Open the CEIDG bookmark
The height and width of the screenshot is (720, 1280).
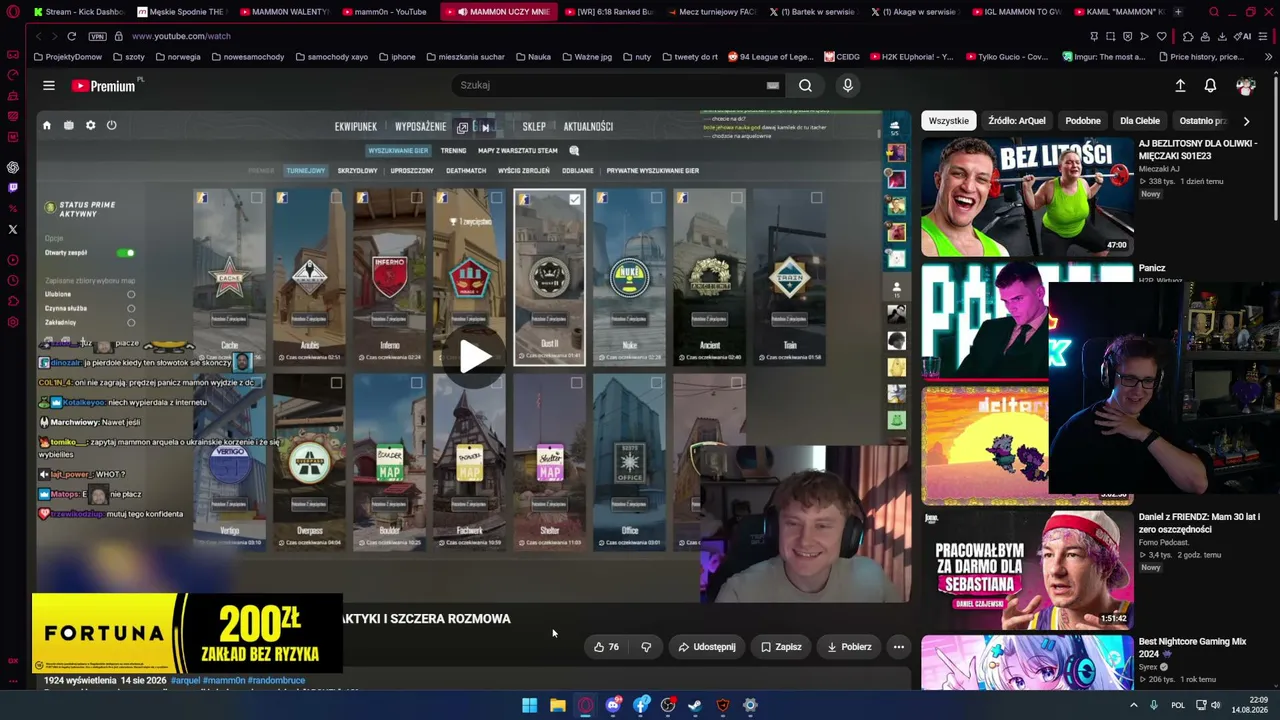coord(841,57)
